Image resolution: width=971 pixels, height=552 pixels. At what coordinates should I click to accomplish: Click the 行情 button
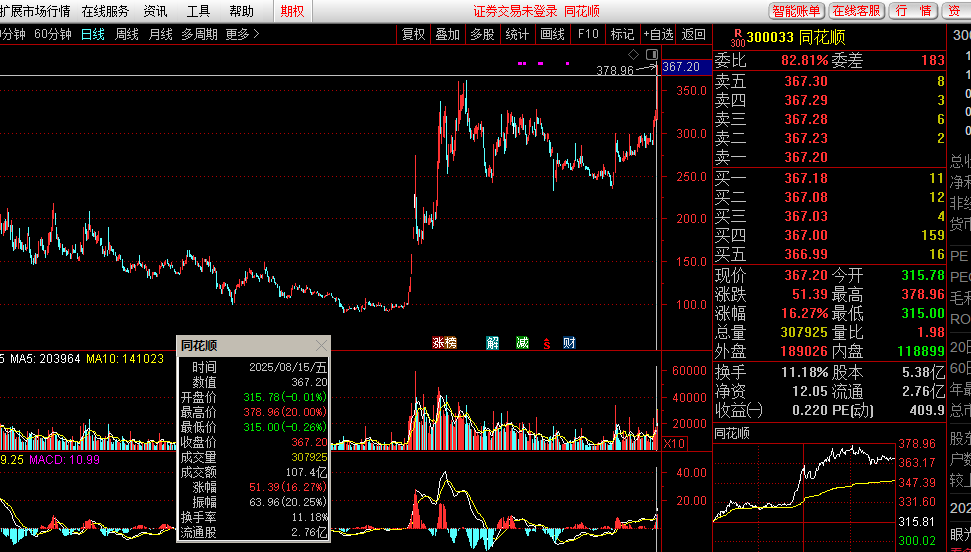click(913, 11)
